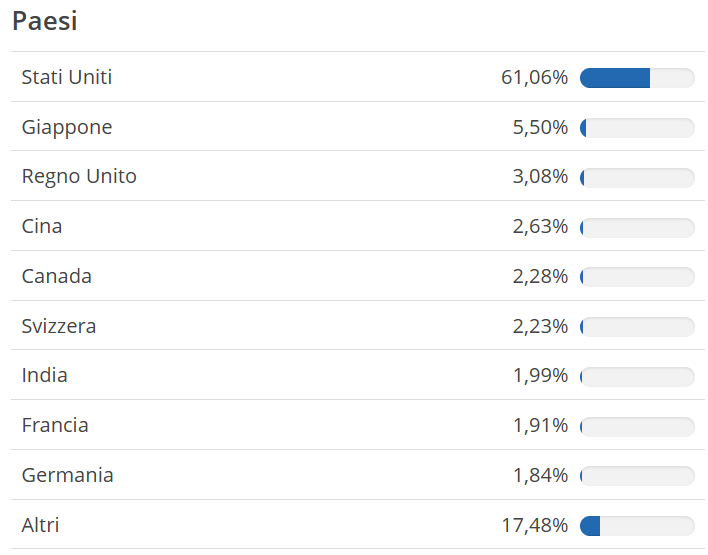Click the Cina progress bar

click(x=637, y=228)
